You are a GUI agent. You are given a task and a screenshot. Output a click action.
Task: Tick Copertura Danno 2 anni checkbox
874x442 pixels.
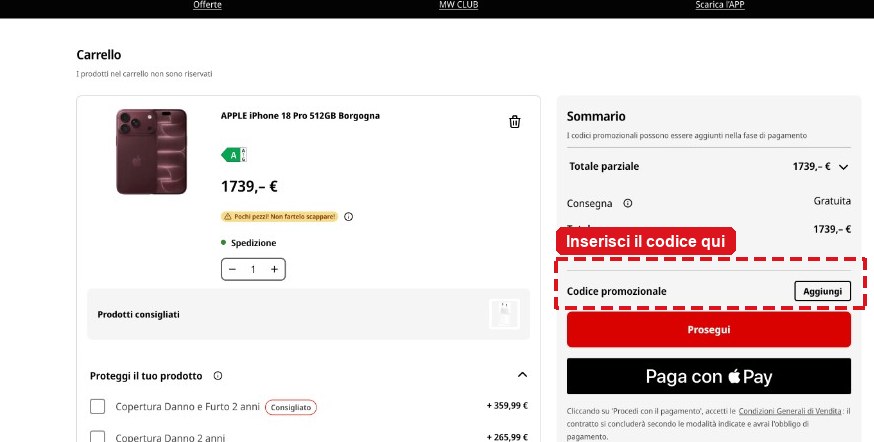pos(98,436)
